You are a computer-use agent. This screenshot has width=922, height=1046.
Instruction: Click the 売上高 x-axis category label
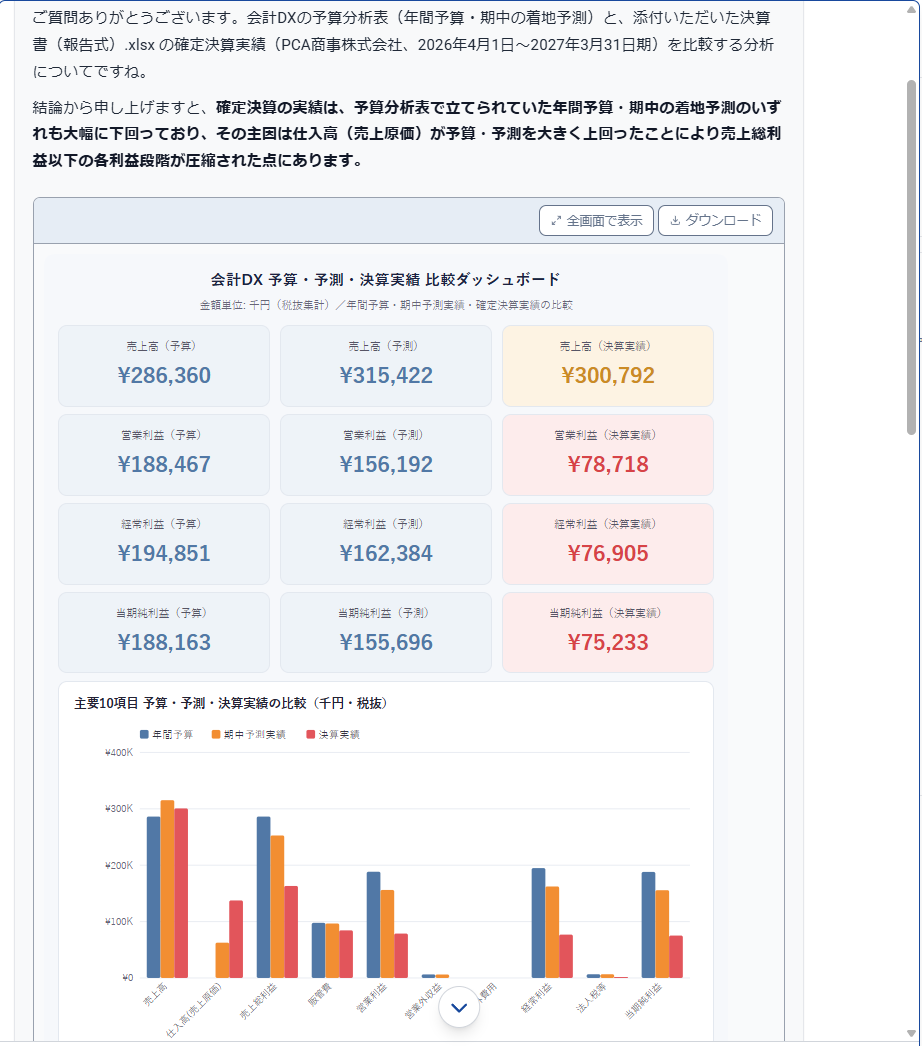pos(155,993)
